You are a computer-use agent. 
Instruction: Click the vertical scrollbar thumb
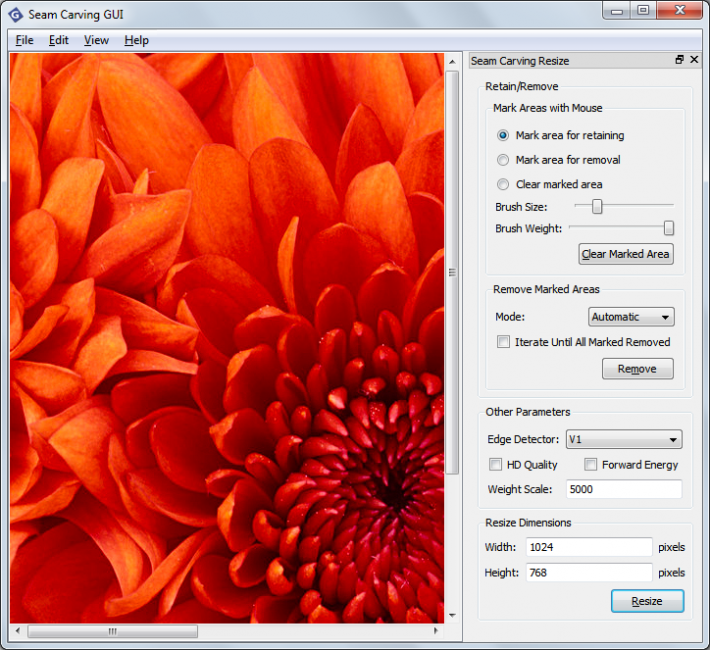[x=452, y=272]
